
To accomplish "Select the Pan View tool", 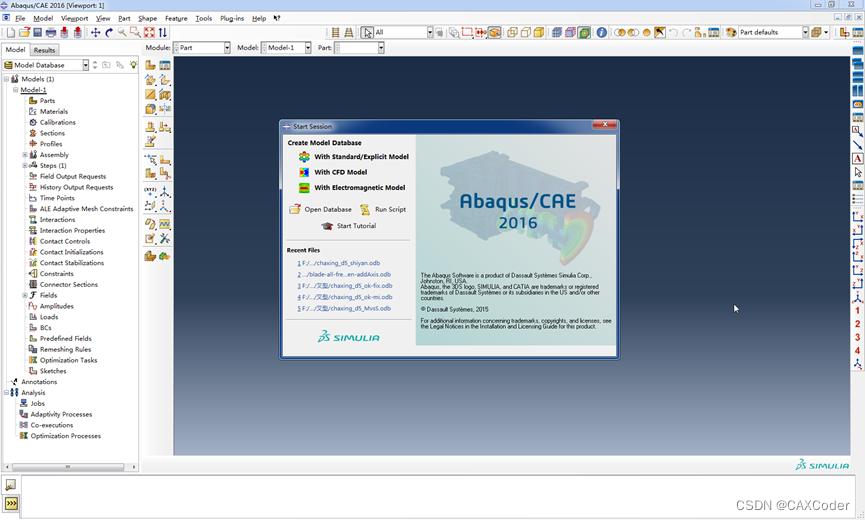I will 96,33.
